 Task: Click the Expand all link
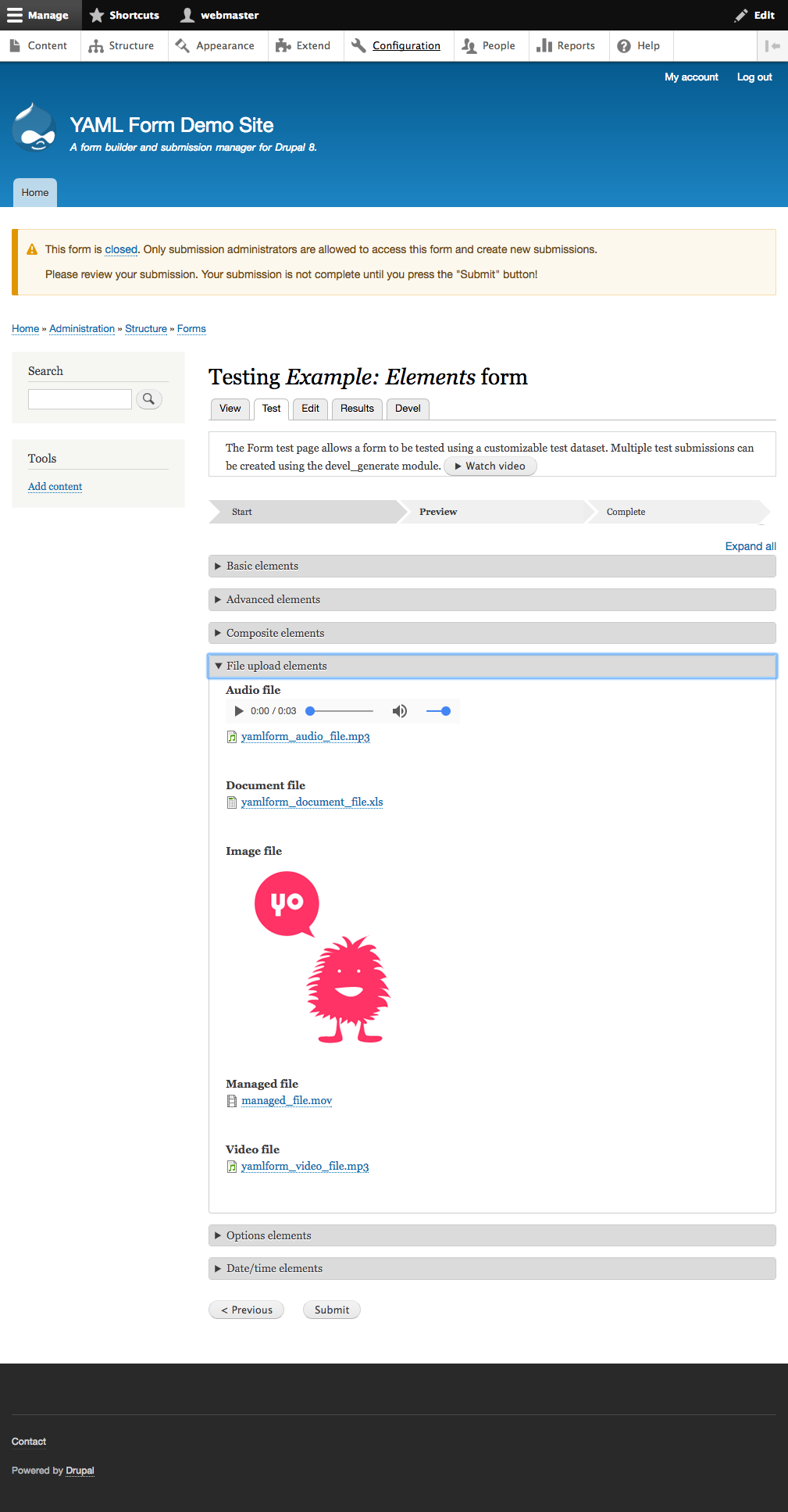[750, 546]
